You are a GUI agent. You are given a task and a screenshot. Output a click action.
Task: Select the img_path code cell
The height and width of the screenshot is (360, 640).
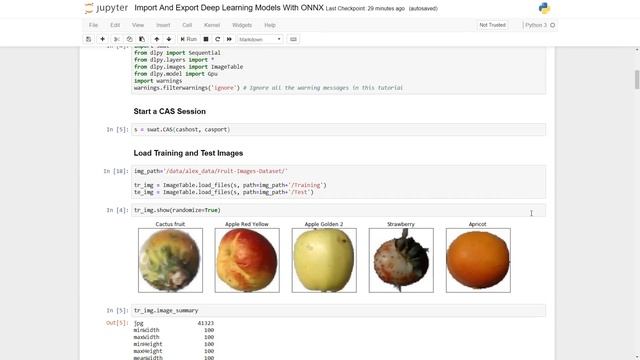point(338,182)
